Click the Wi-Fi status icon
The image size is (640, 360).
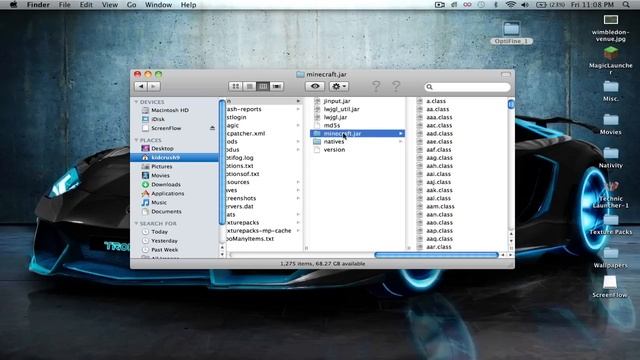point(510,4)
